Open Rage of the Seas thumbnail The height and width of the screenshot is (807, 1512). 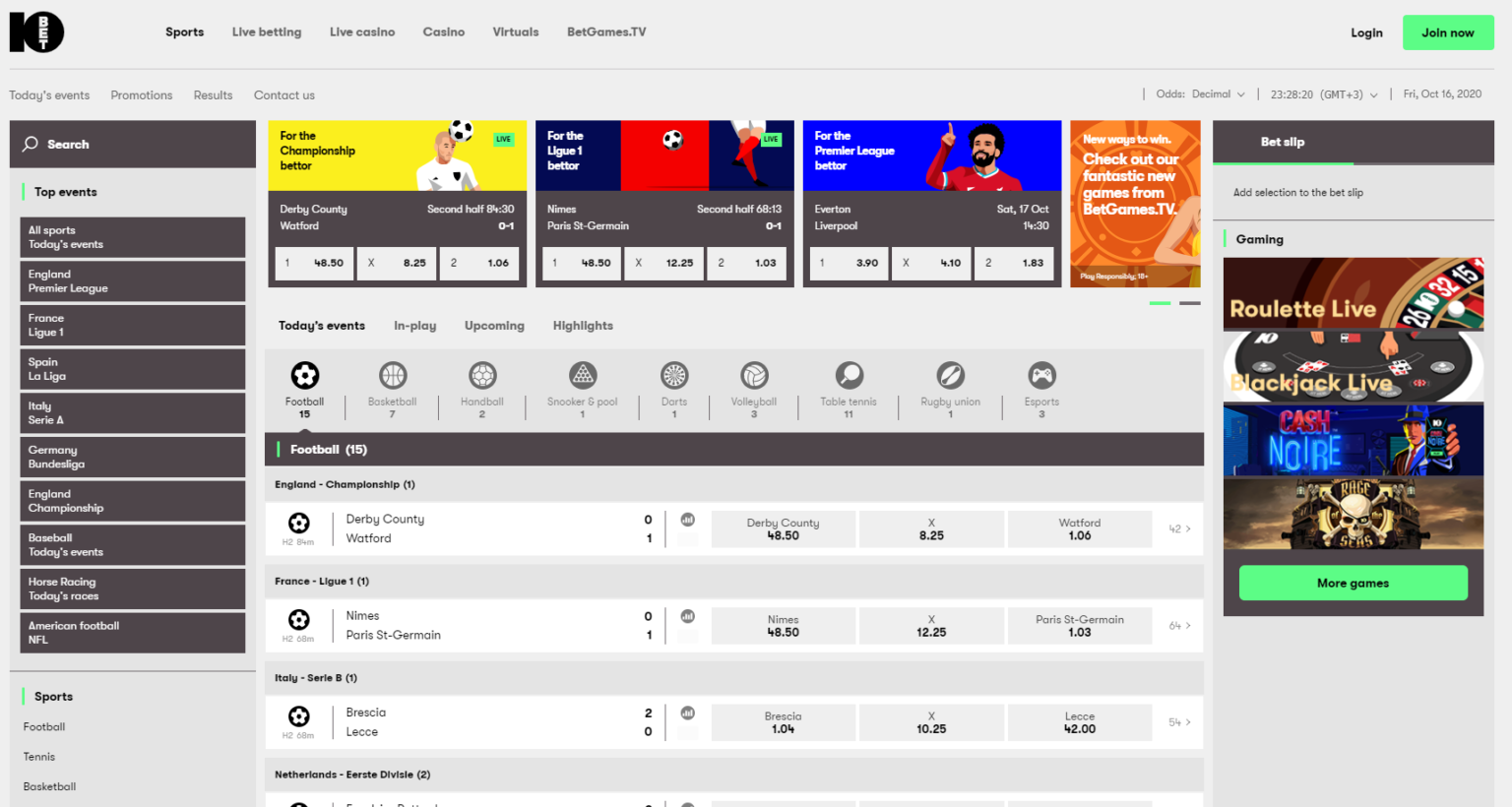click(1354, 513)
